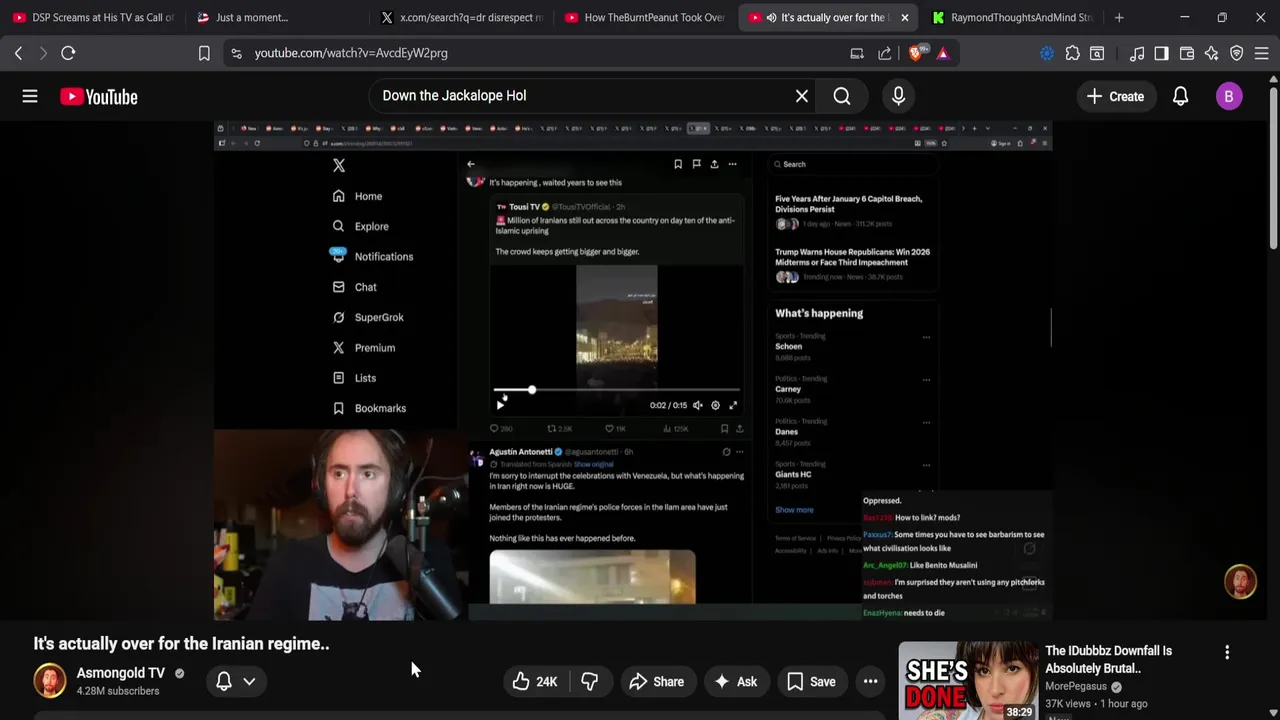Open Brave VPN shield icon

click(x=1237, y=53)
